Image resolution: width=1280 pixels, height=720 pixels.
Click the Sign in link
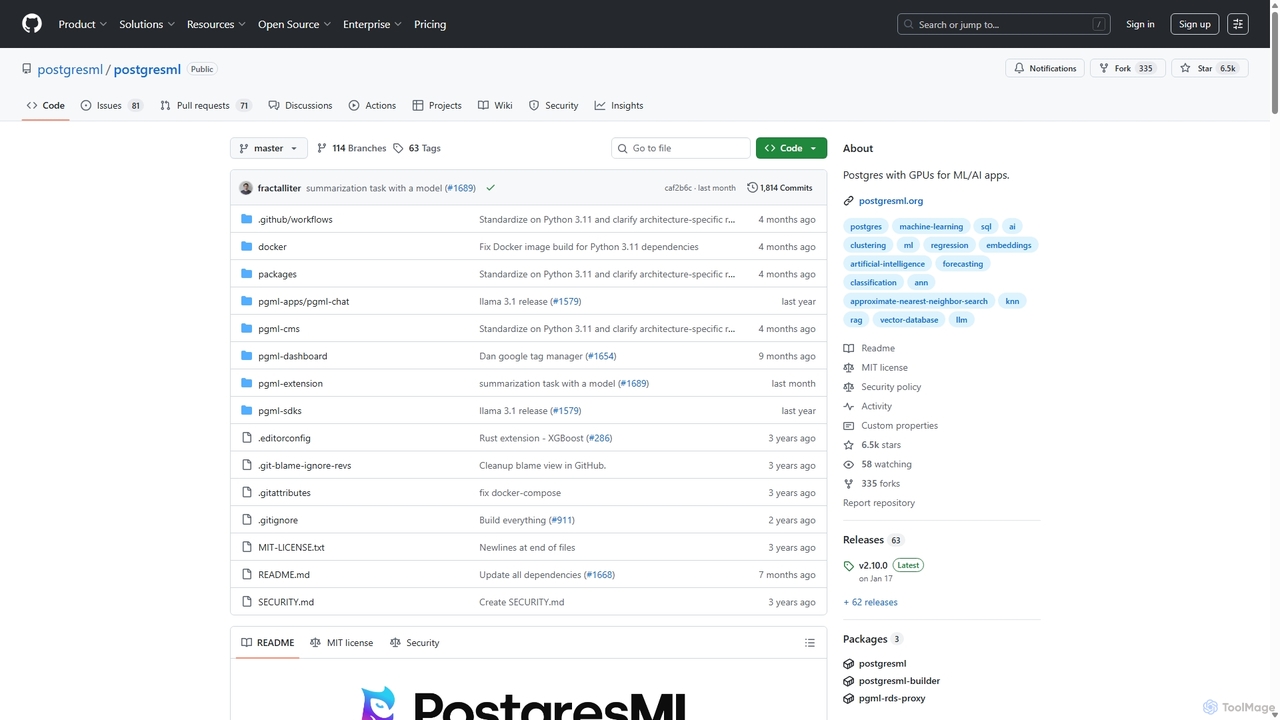(x=1140, y=24)
